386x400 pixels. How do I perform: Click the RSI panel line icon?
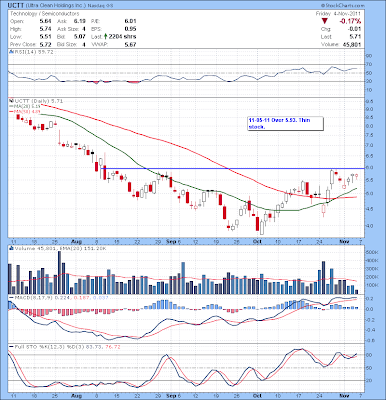tap(11, 52)
